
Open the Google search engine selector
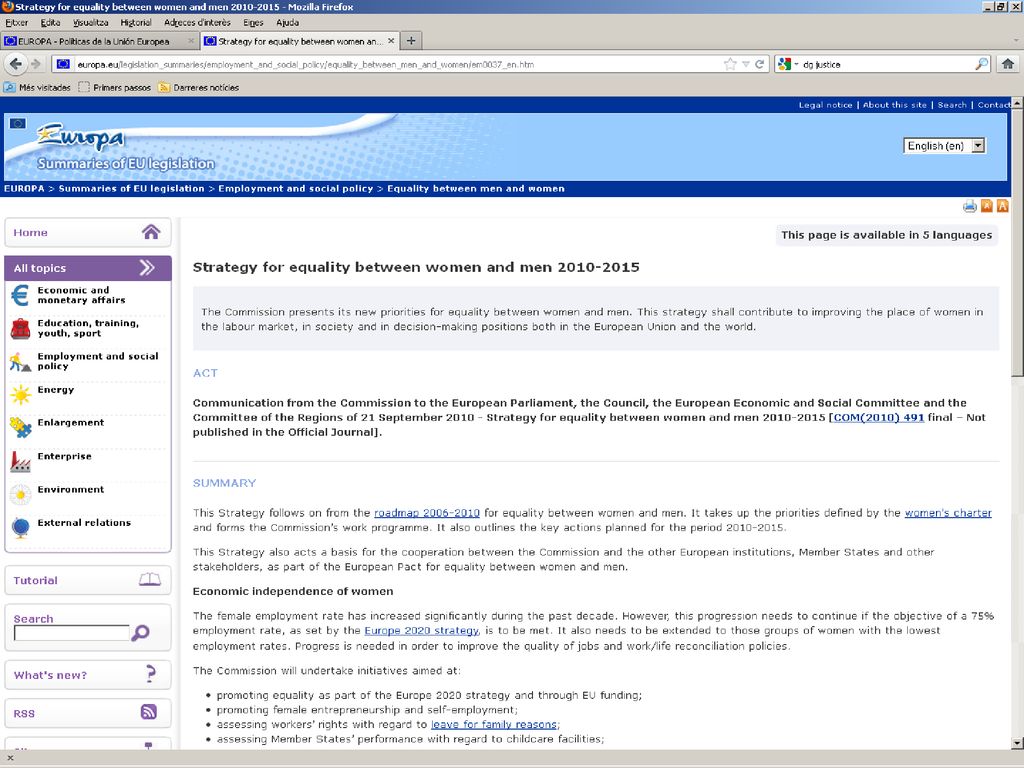[x=788, y=64]
